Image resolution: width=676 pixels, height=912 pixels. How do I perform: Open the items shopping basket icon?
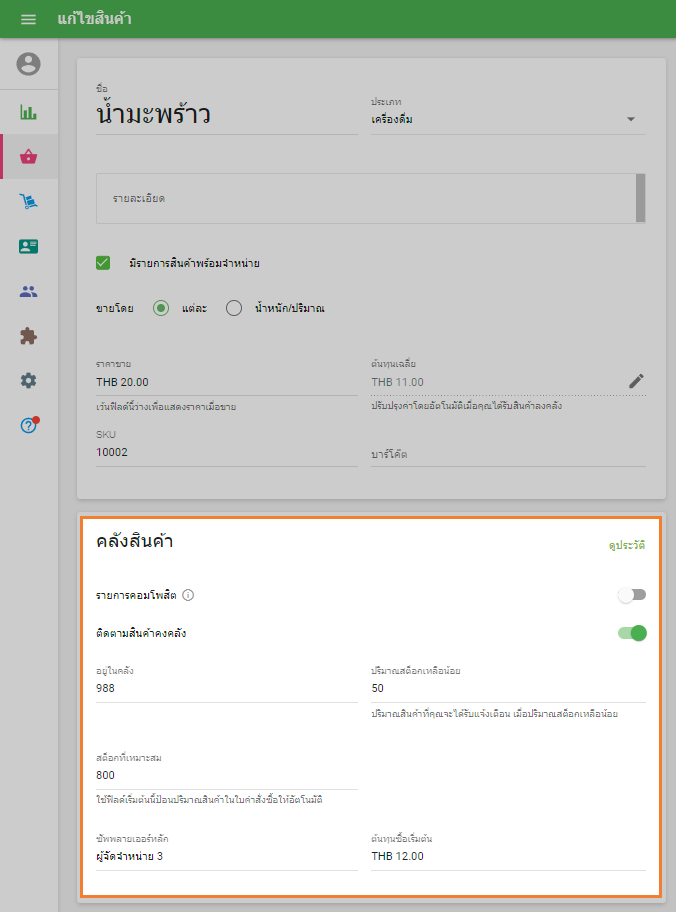[29, 157]
